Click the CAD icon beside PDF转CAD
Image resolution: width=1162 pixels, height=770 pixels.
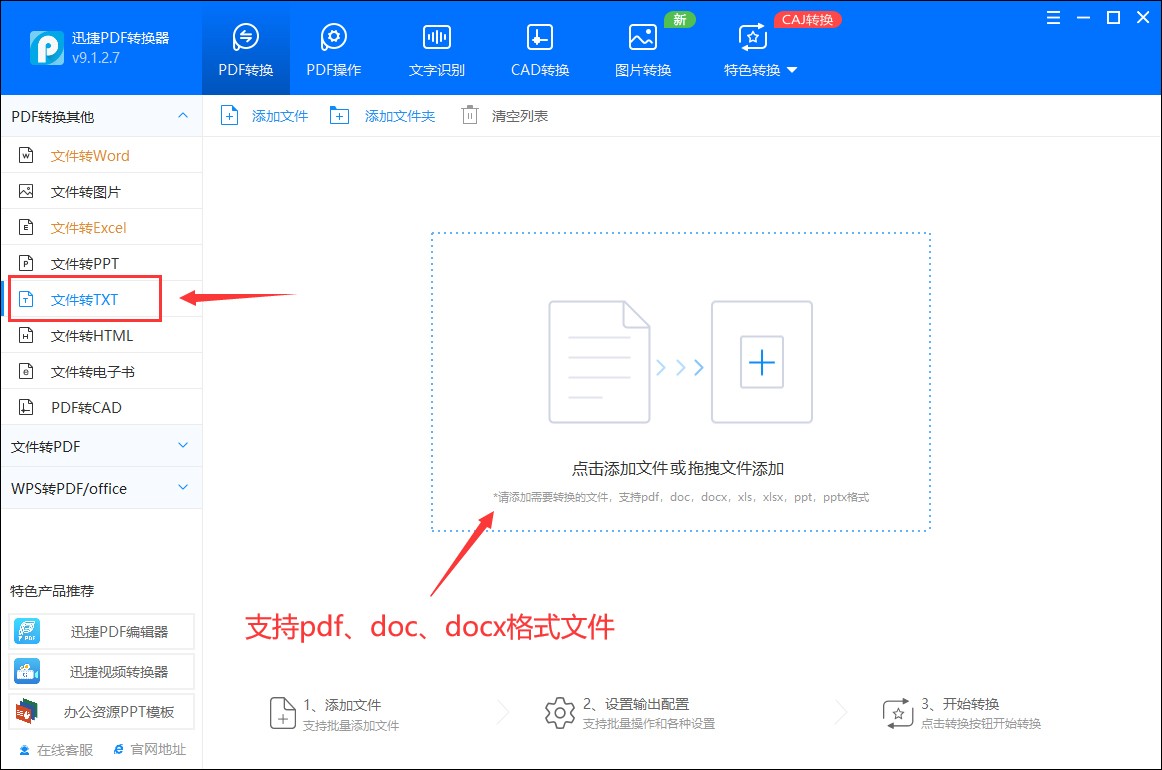click(x=26, y=407)
